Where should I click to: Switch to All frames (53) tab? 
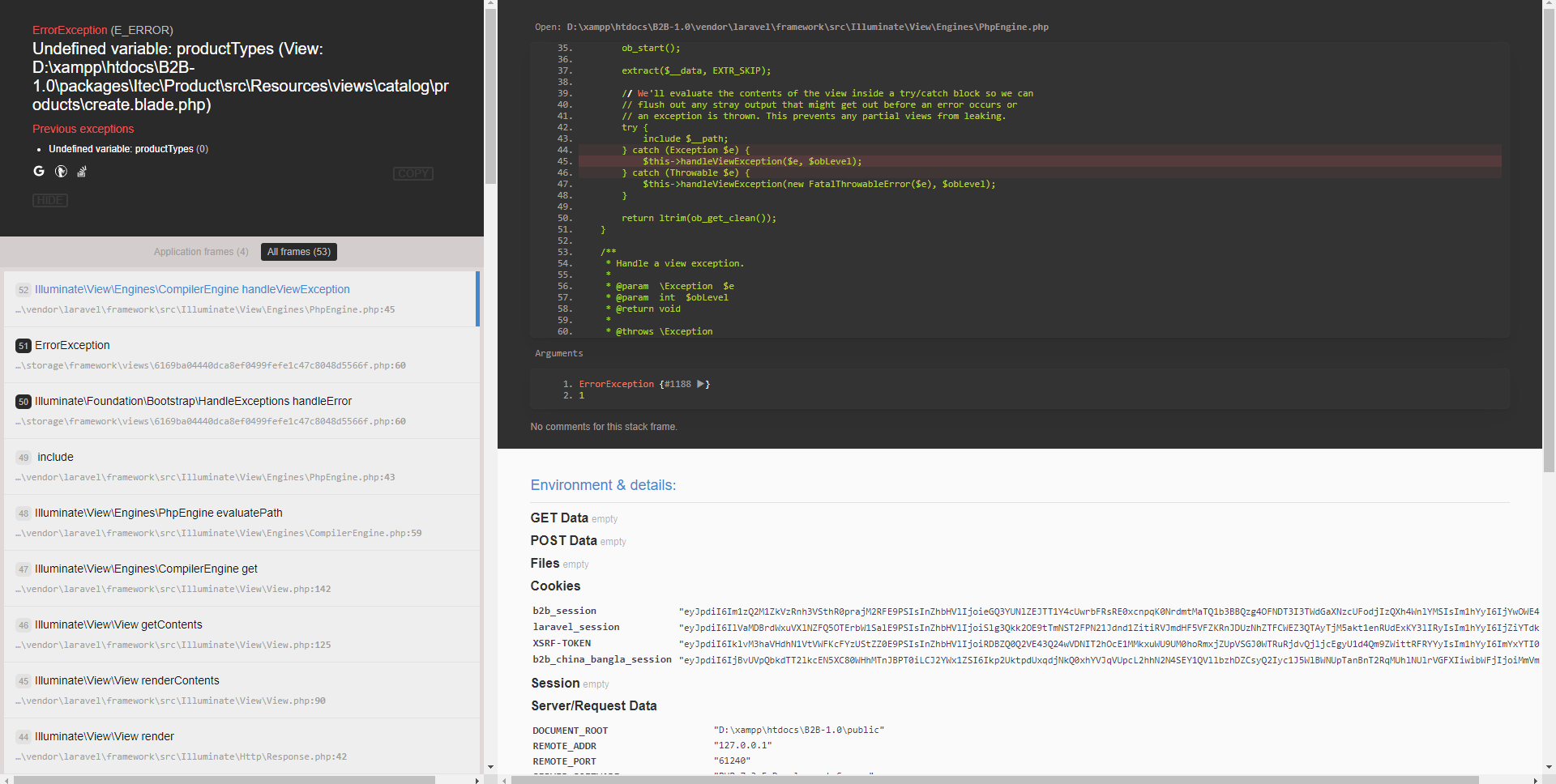(x=299, y=252)
